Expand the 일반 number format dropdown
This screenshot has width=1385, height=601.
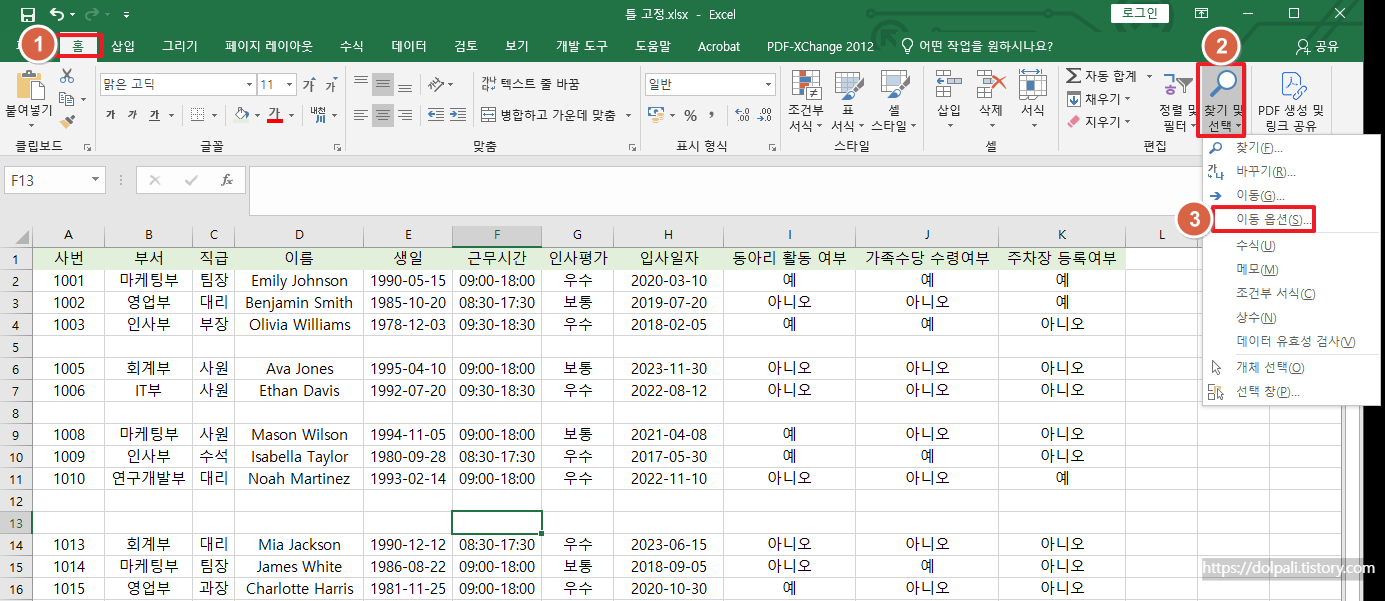pos(766,83)
